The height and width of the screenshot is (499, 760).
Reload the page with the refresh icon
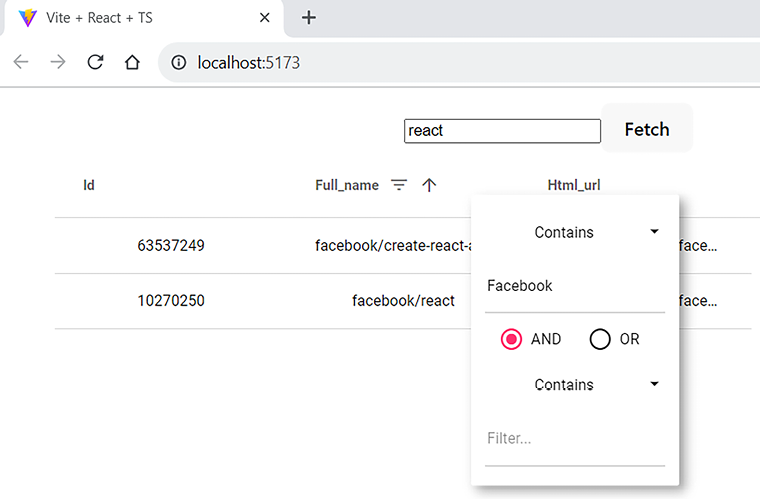click(96, 62)
